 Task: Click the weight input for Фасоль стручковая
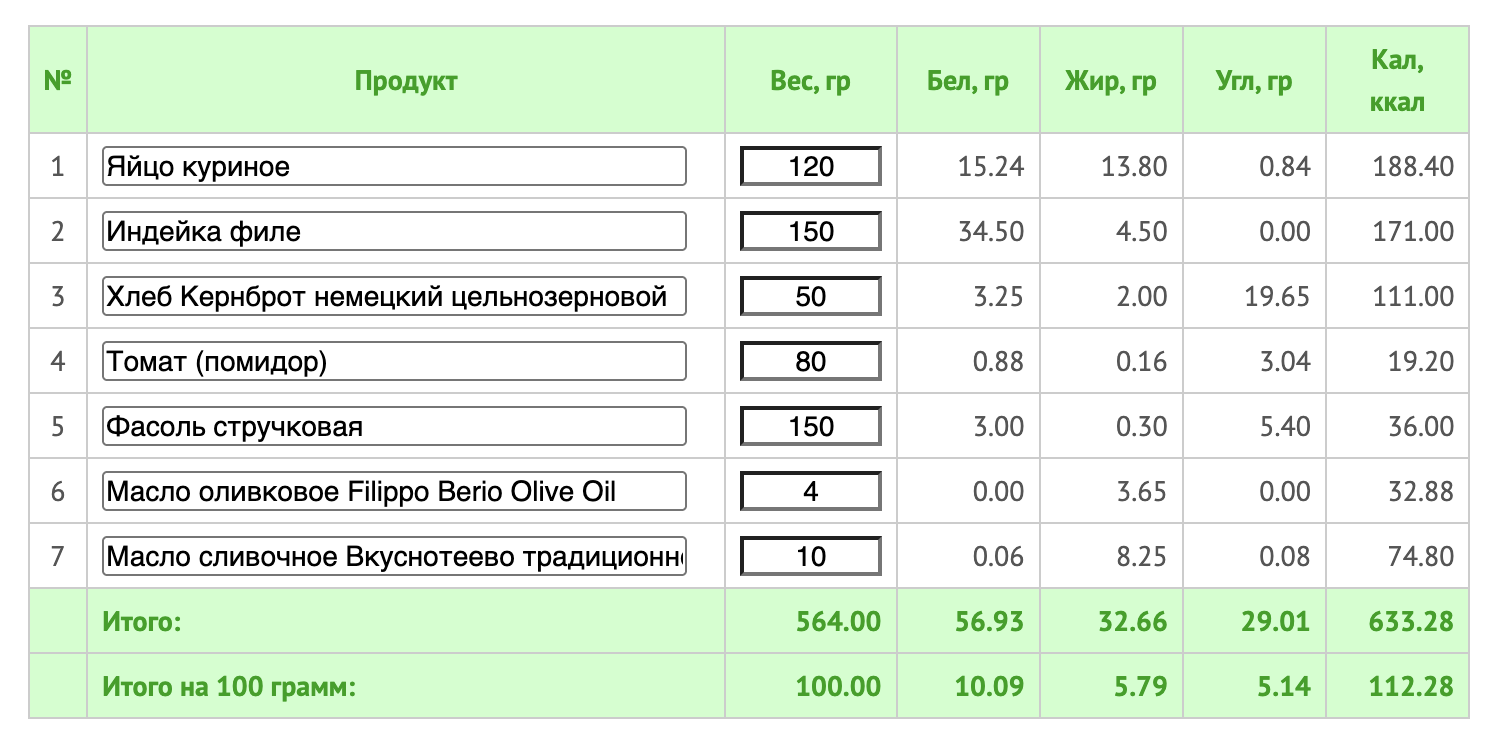click(x=811, y=426)
